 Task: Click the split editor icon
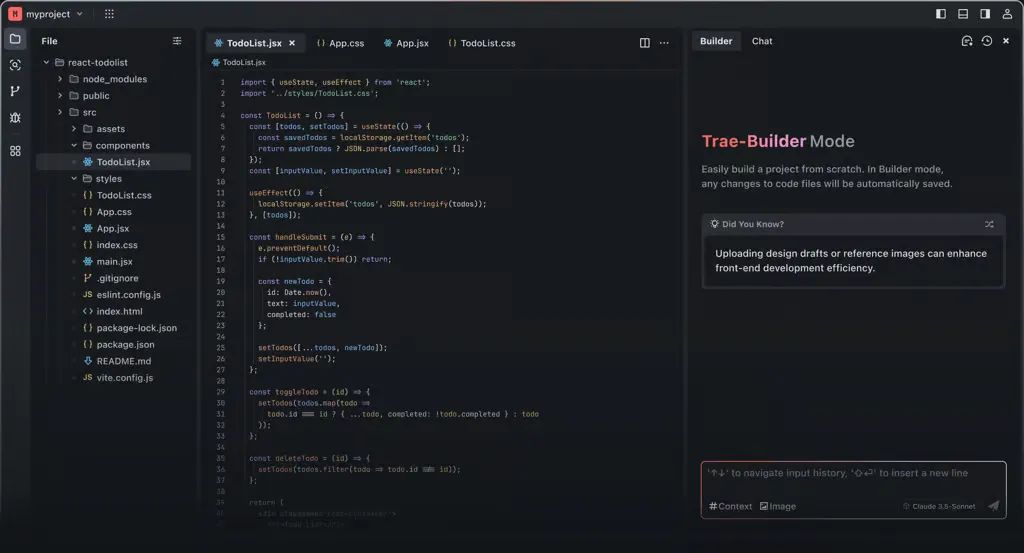(644, 43)
